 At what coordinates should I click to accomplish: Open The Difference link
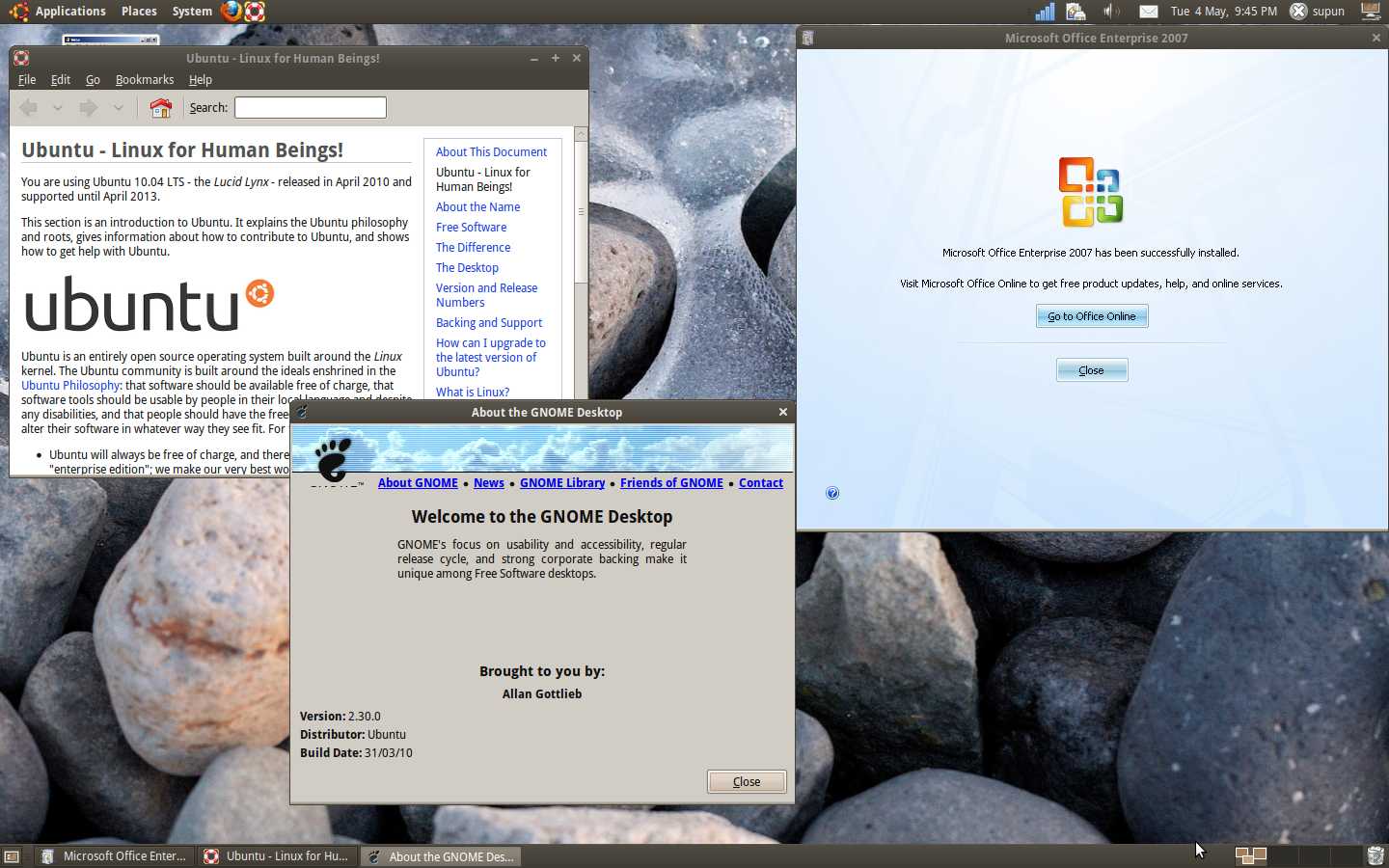[473, 248]
